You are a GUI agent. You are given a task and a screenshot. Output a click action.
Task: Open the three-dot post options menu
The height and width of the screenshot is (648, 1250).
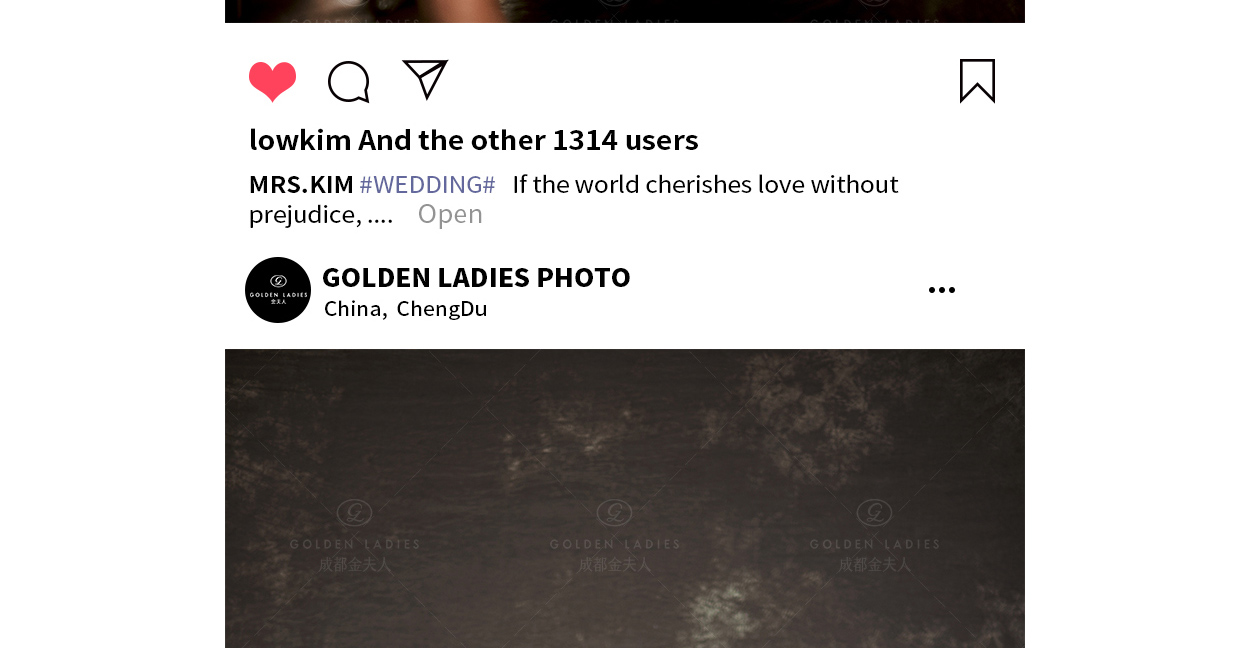click(x=941, y=290)
